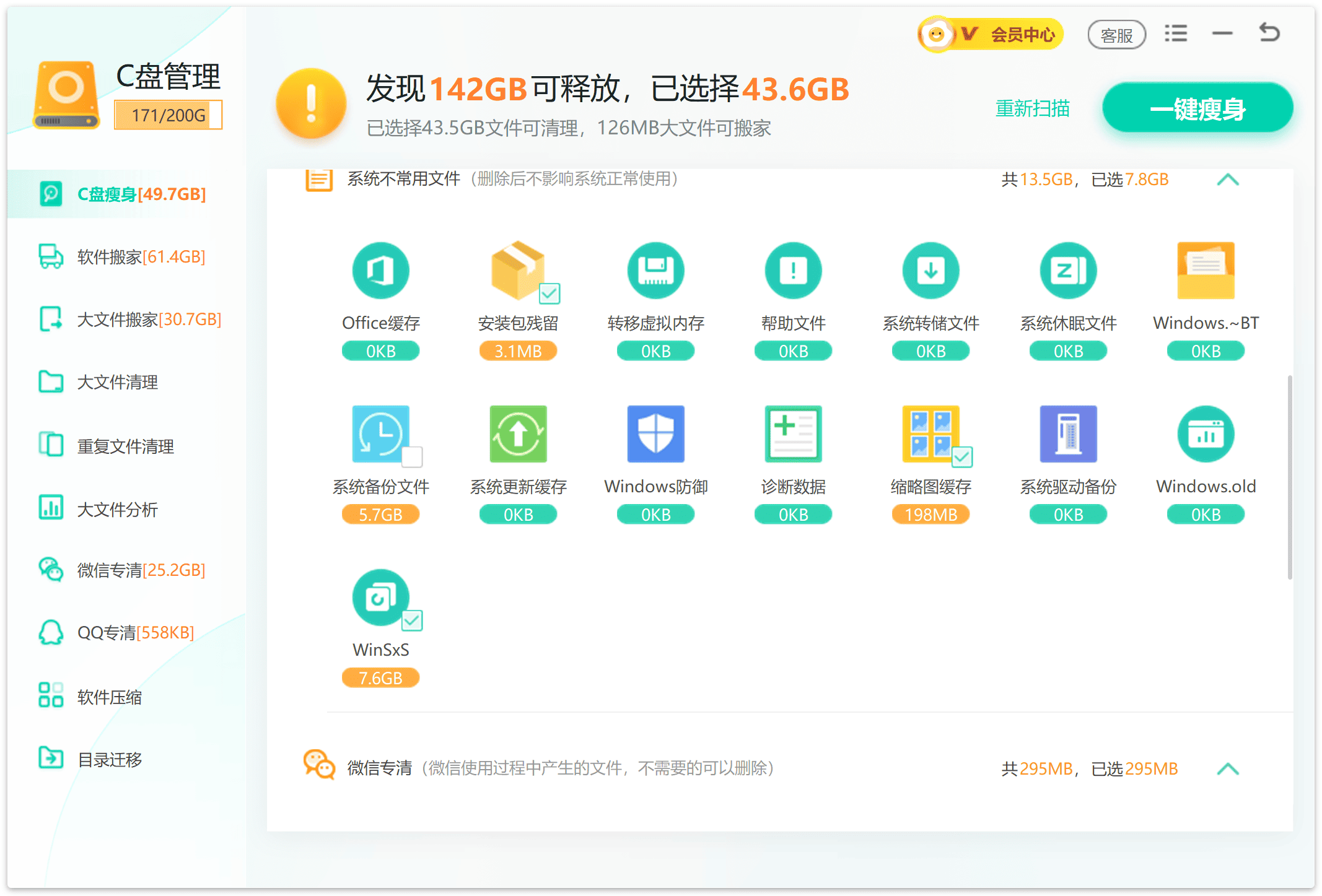The height and width of the screenshot is (896, 1322).
Task: Switch to 大文件分析 in sidebar
Action: coord(126,508)
